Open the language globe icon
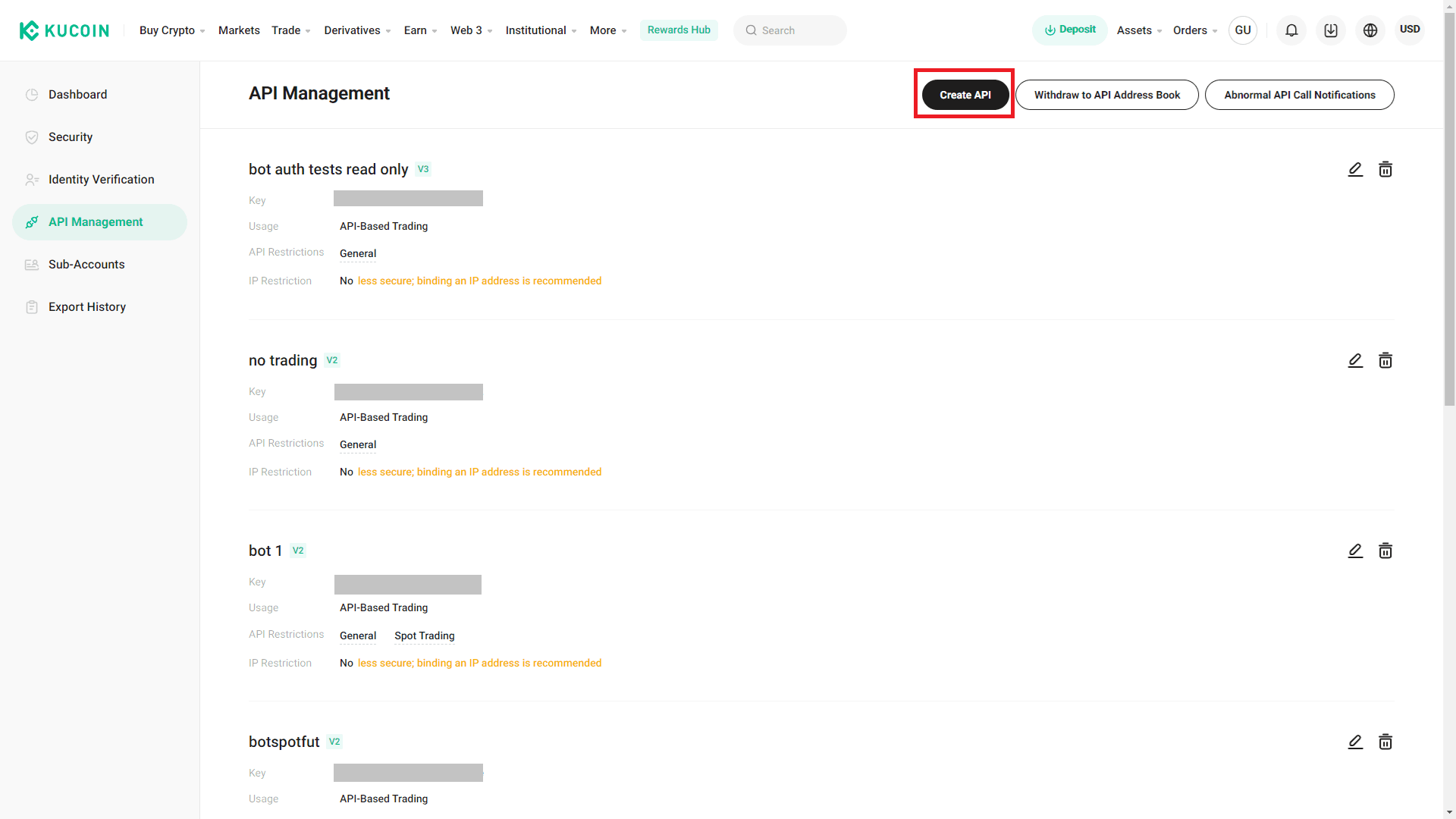 coord(1370,30)
